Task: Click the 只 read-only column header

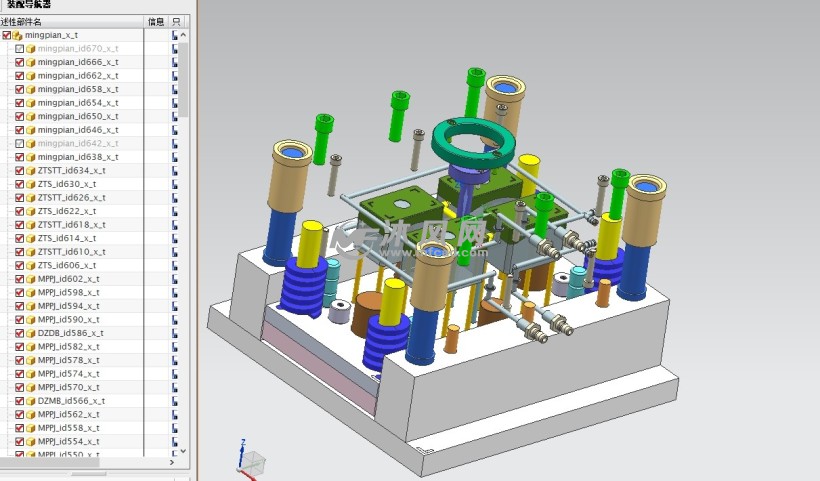Action: (176, 21)
